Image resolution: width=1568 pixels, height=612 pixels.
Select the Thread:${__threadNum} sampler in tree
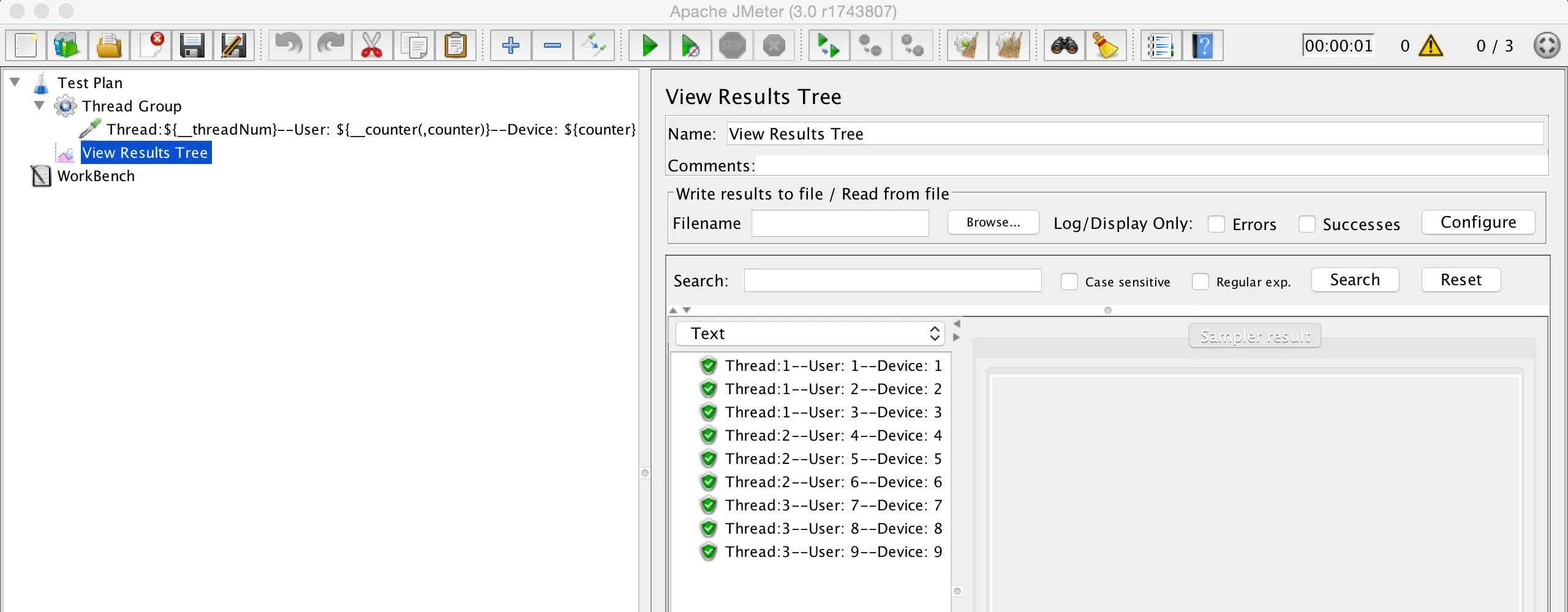point(371,129)
